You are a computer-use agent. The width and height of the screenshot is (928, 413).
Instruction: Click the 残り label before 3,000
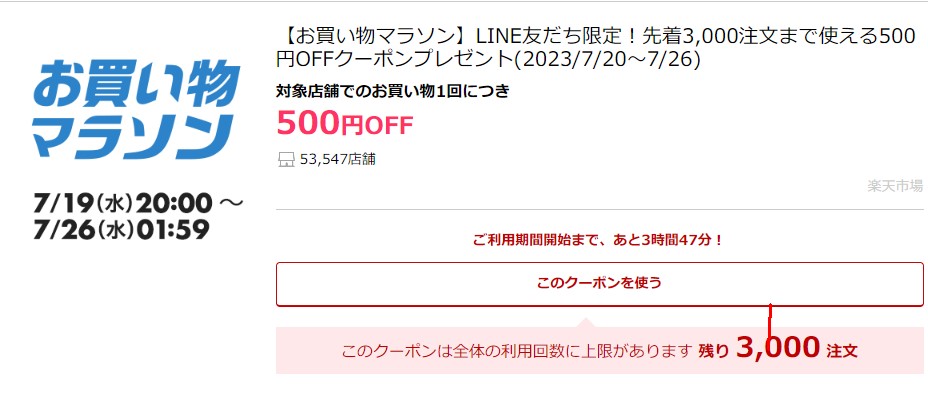(714, 351)
